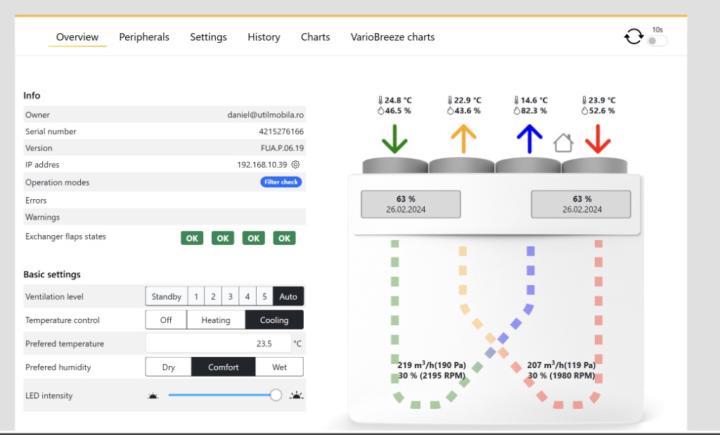Click thermometer icon next to 22.9 °C

(450, 100)
